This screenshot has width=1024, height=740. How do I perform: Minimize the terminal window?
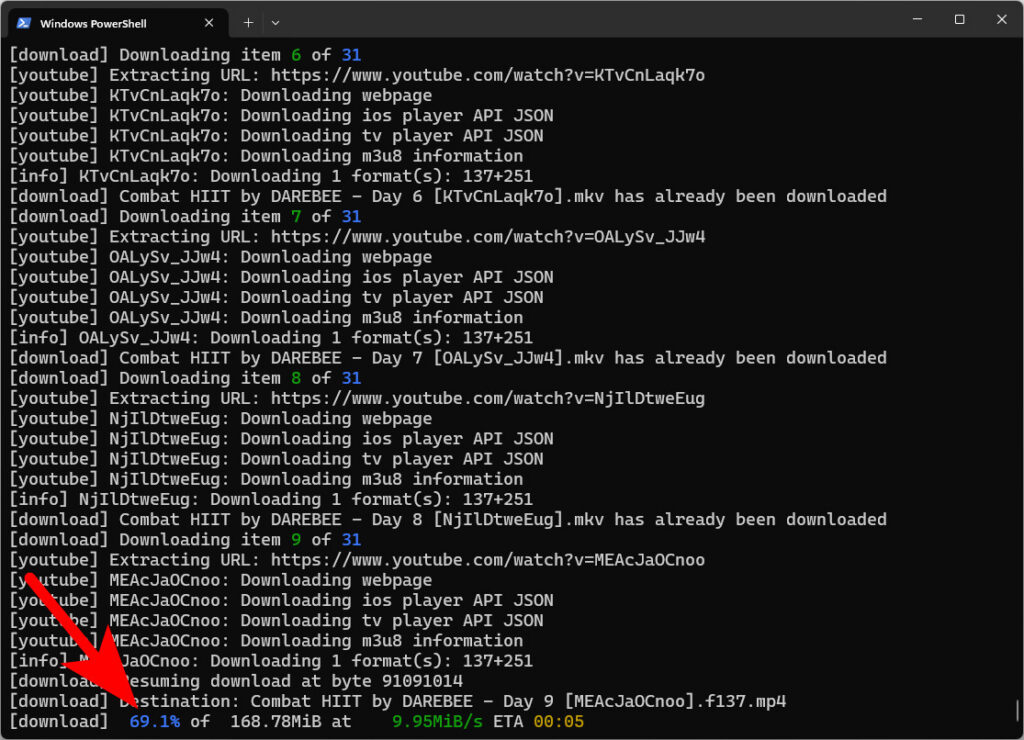(916, 20)
